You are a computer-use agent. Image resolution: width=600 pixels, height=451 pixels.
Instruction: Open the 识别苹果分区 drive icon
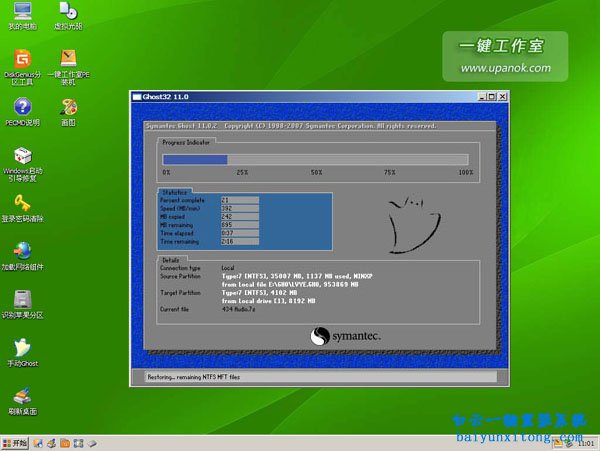(21, 299)
